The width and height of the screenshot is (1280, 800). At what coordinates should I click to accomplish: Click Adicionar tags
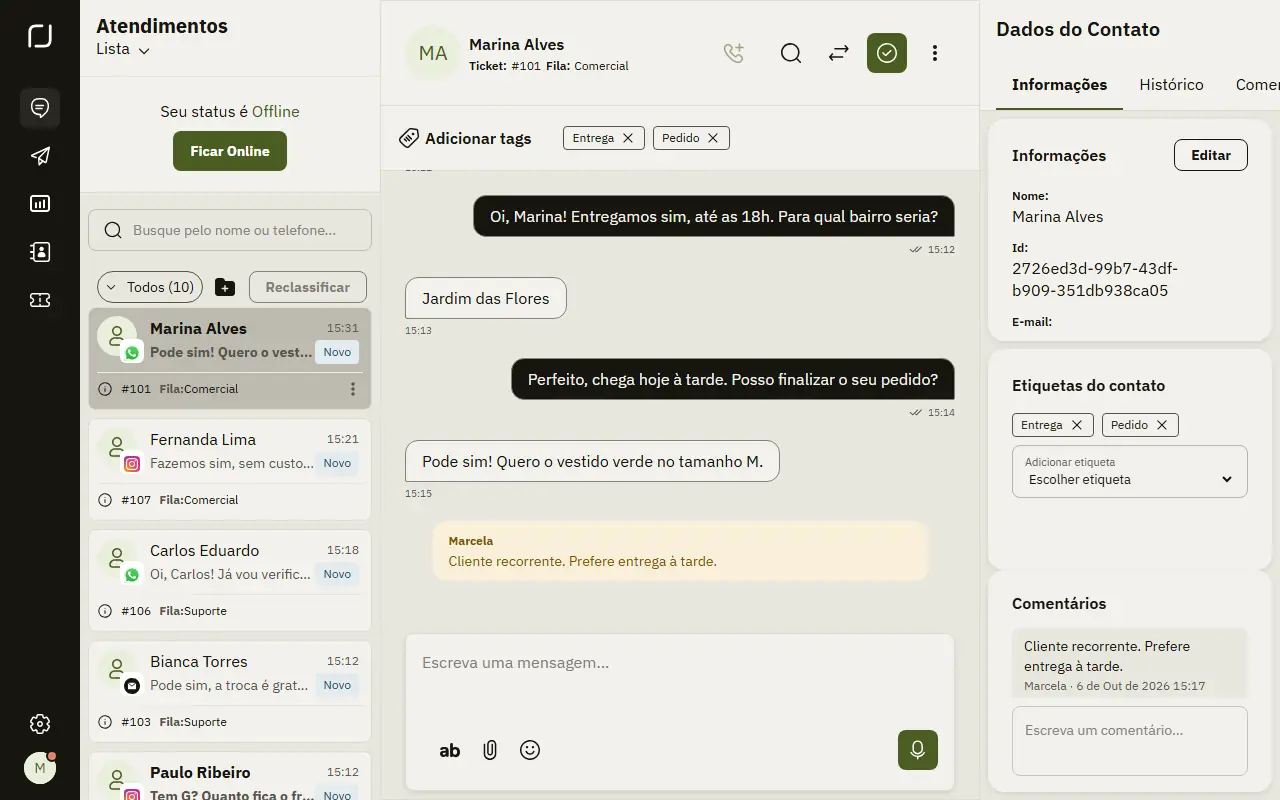[x=465, y=138]
